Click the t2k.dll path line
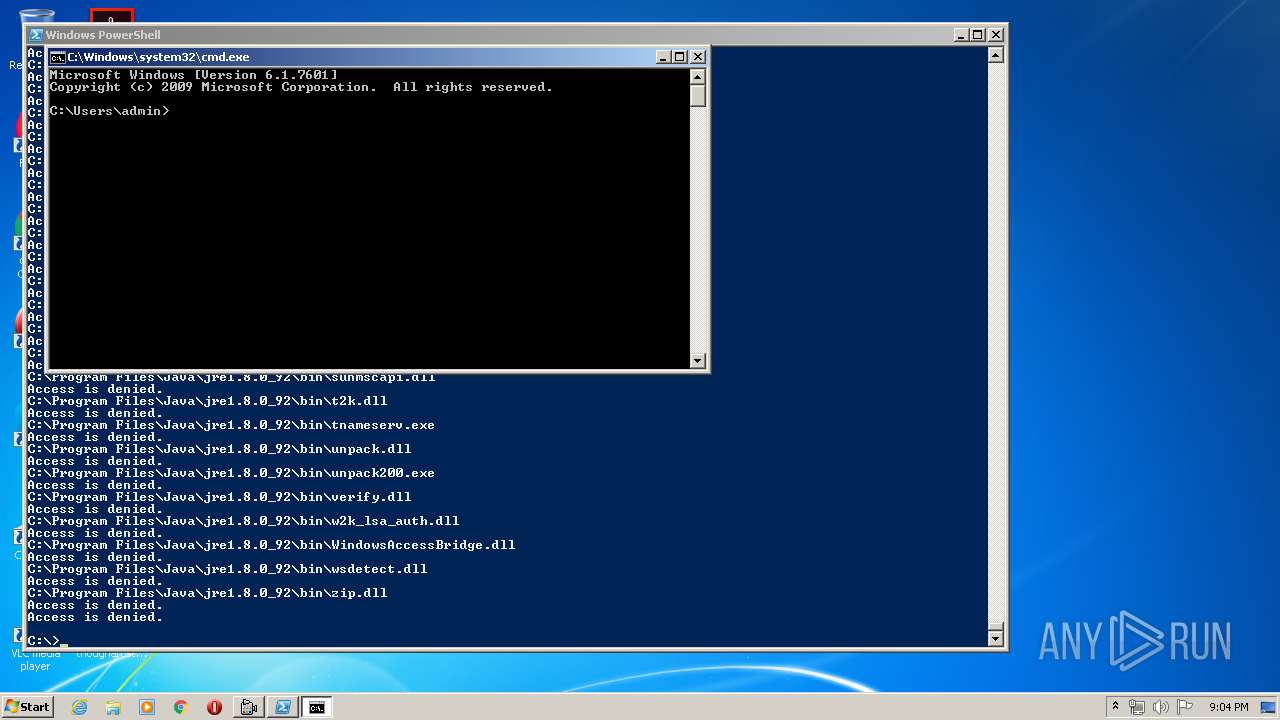Screen dimensions: 1280x720 207,401
